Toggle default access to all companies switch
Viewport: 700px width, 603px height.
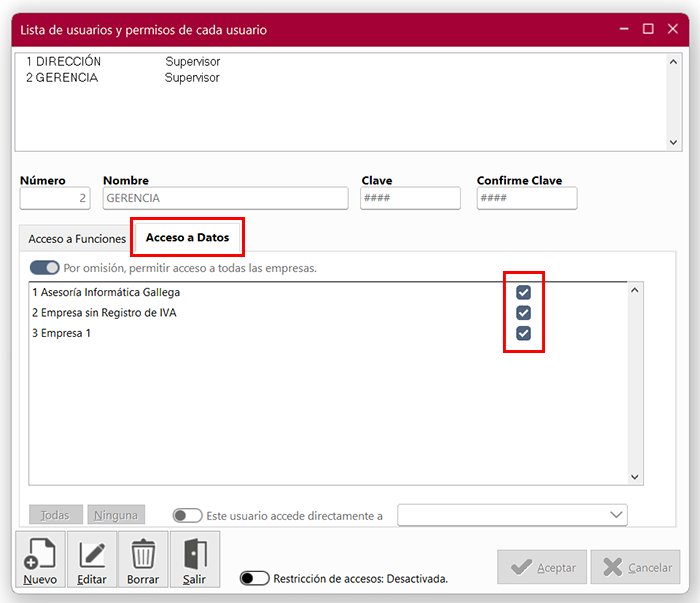[45, 268]
